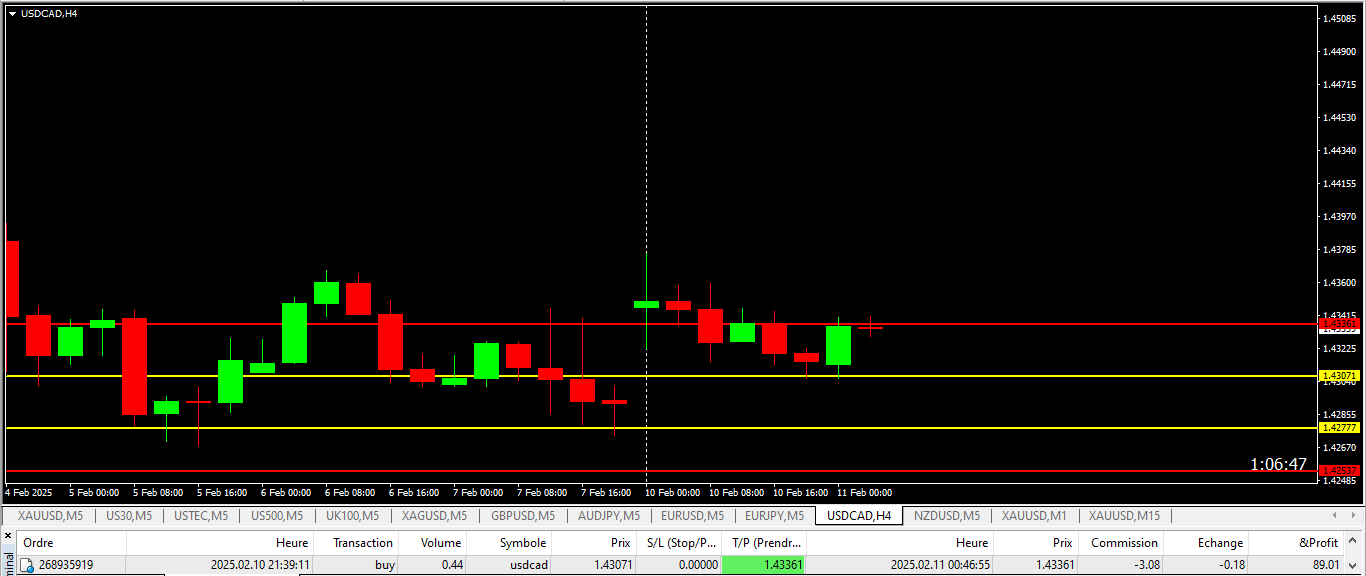
Task: Click the Symbole column header
Action: click(522, 543)
